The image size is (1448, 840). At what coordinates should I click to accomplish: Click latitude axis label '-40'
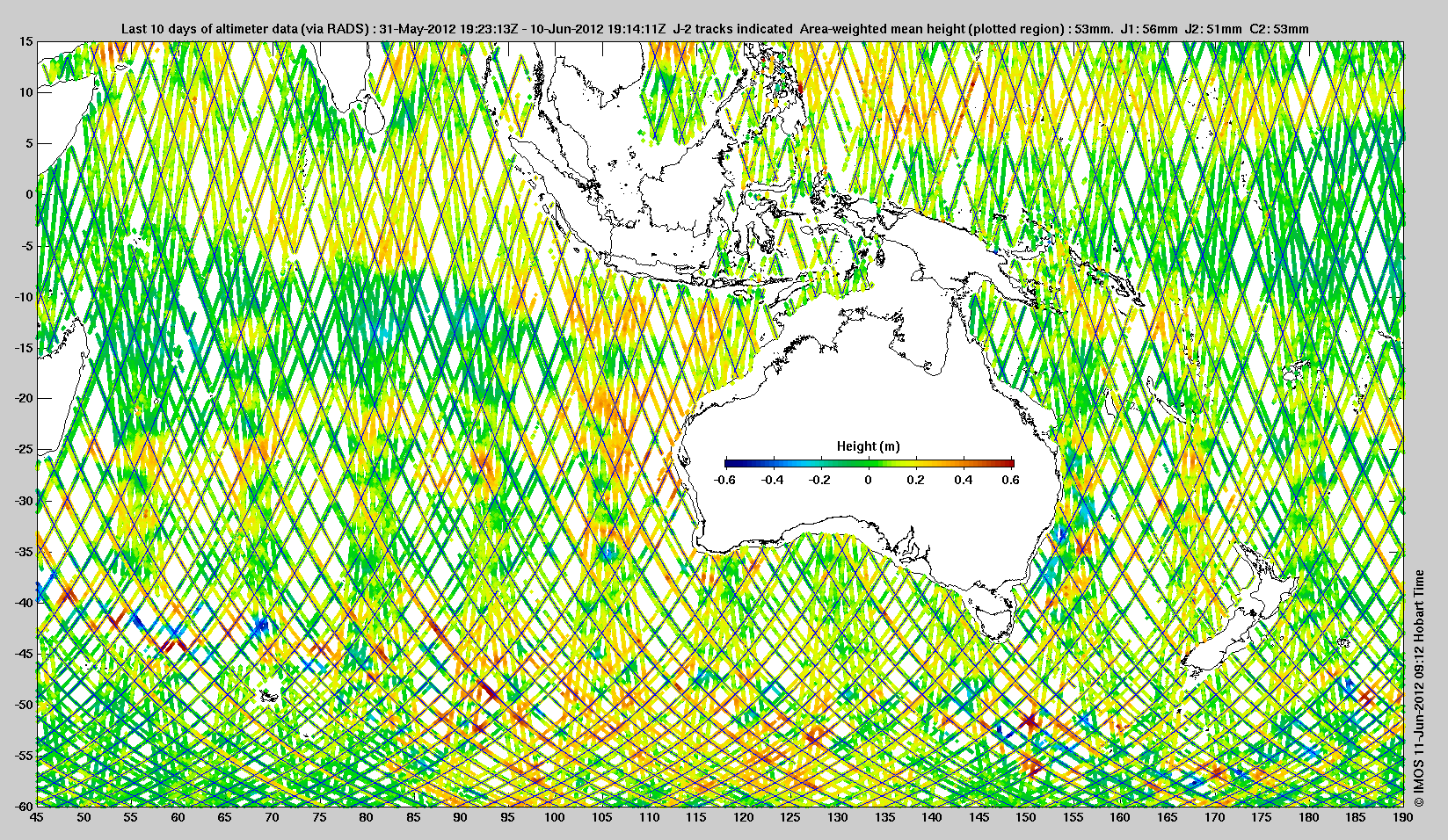(23, 603)
